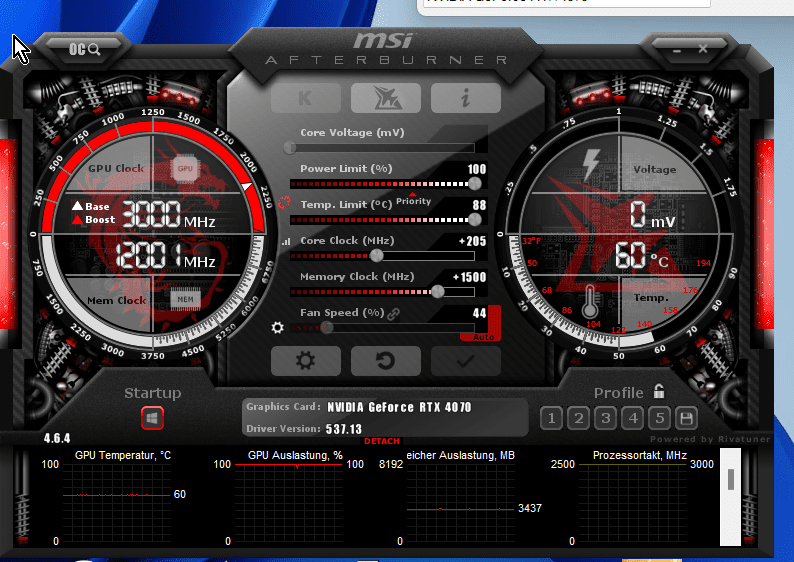Toggle the power and temp limit link icon

pos(285,203)
